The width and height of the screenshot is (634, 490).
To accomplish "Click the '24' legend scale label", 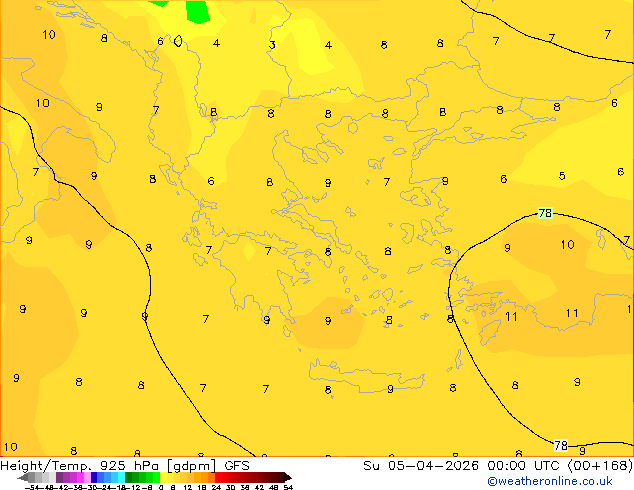I will coord(216,488).
